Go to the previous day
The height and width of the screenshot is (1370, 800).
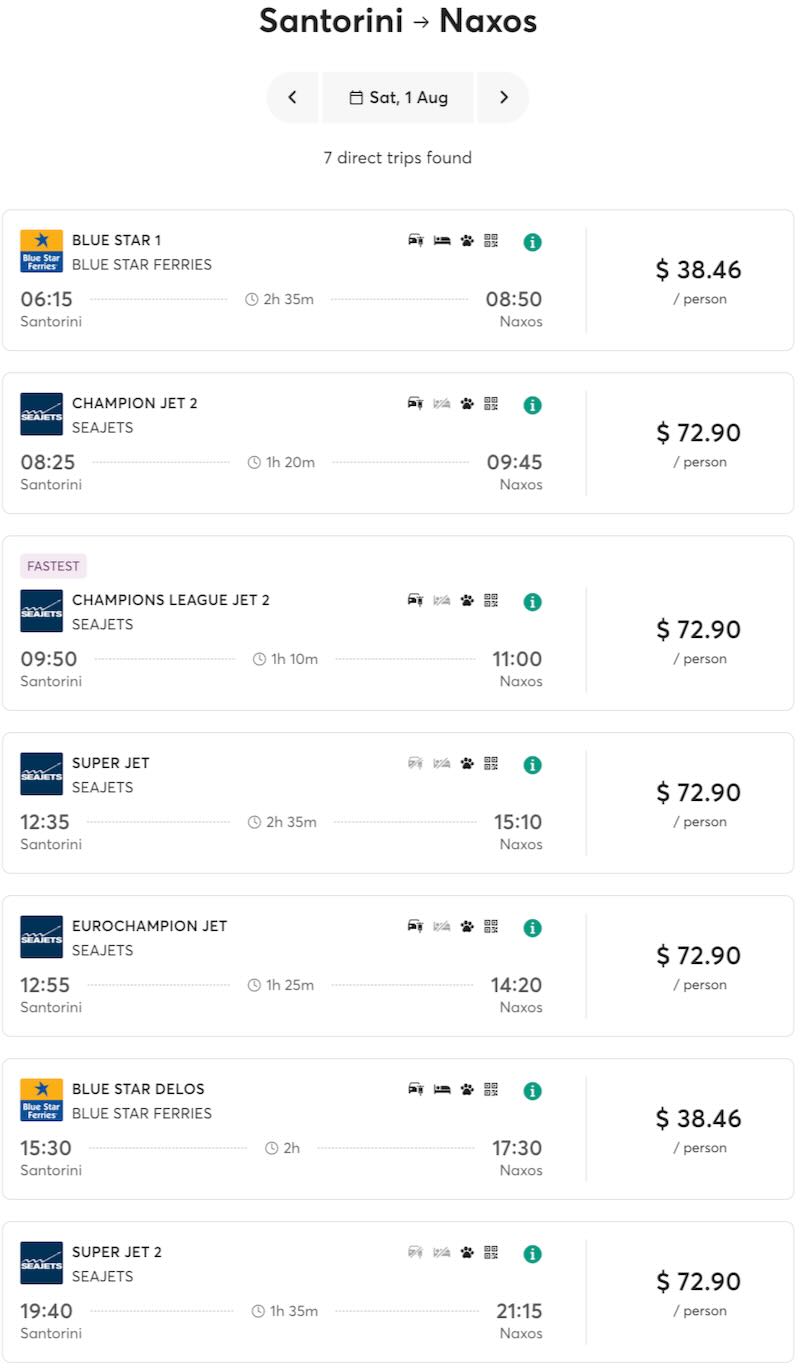coord(292,97)
